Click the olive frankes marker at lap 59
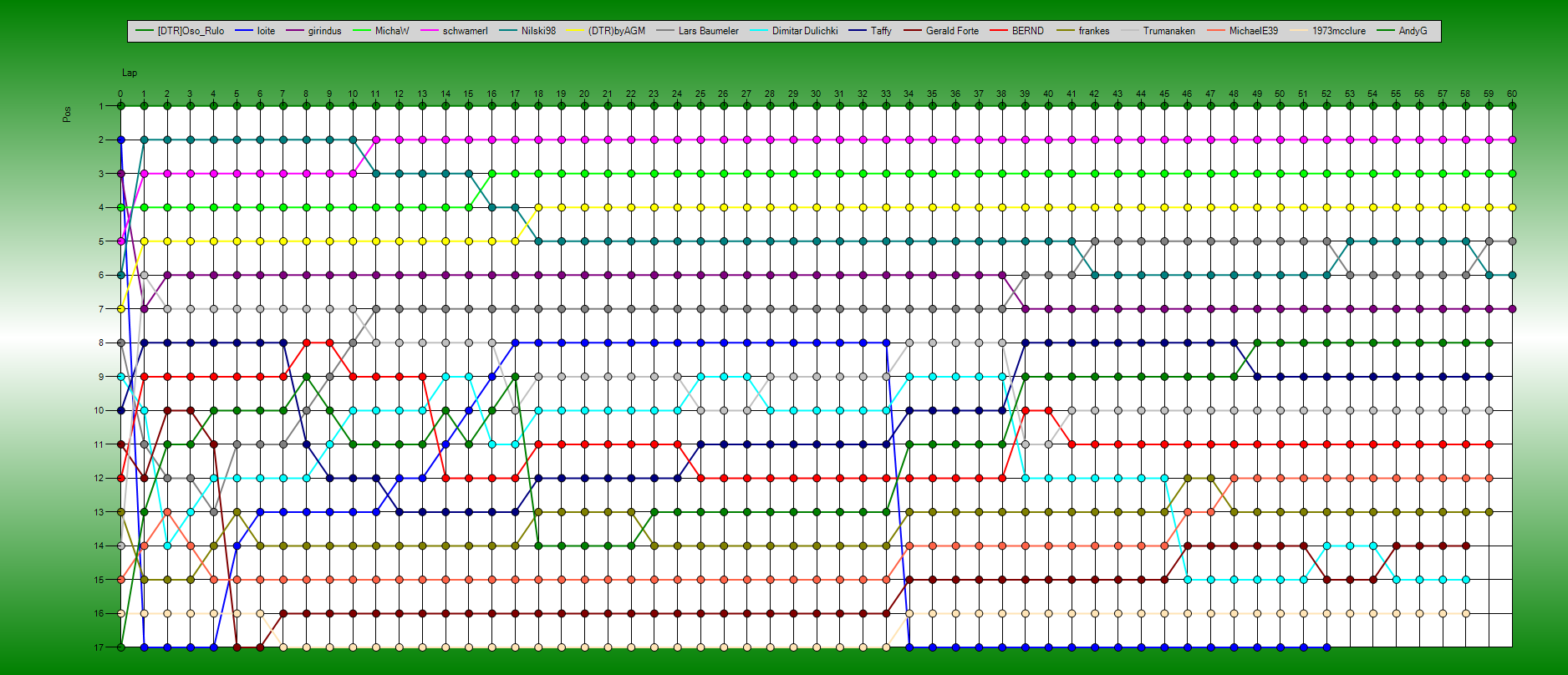 [1489, 512]
